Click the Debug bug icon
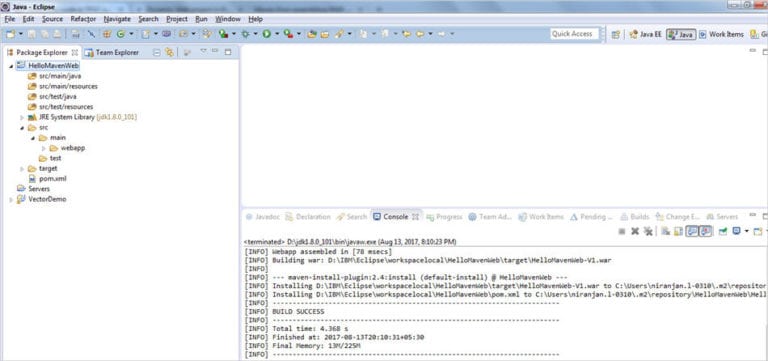This screenshot has height=361, width=768. pyautogui.click(x=245, y=34)
